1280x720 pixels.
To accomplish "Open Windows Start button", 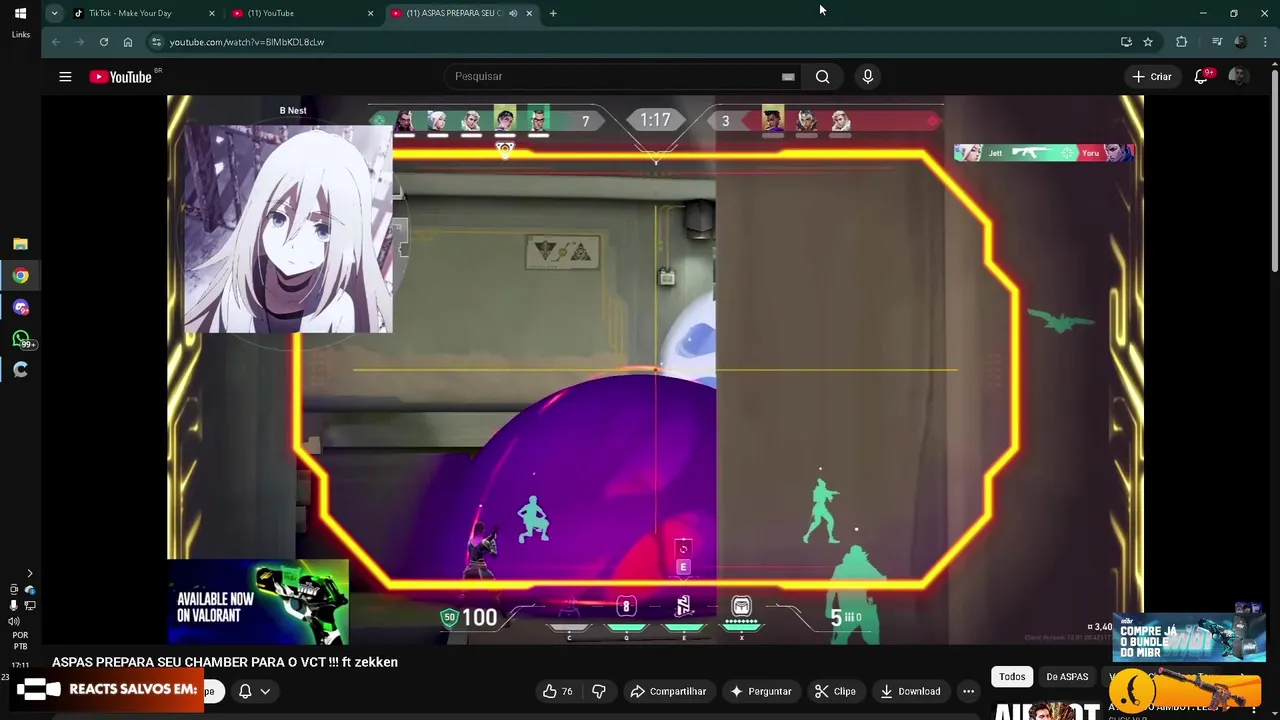I will pos(20,13).
